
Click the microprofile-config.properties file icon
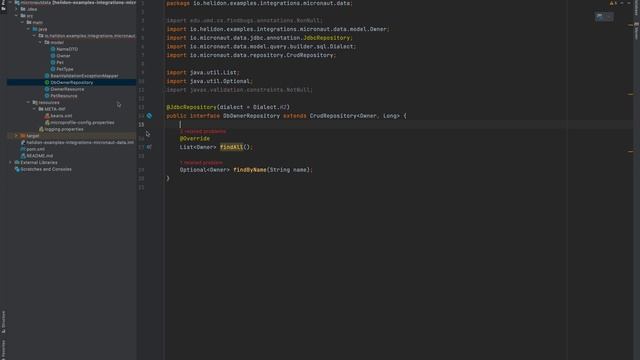pyautogui.click(x=47, y=122)
